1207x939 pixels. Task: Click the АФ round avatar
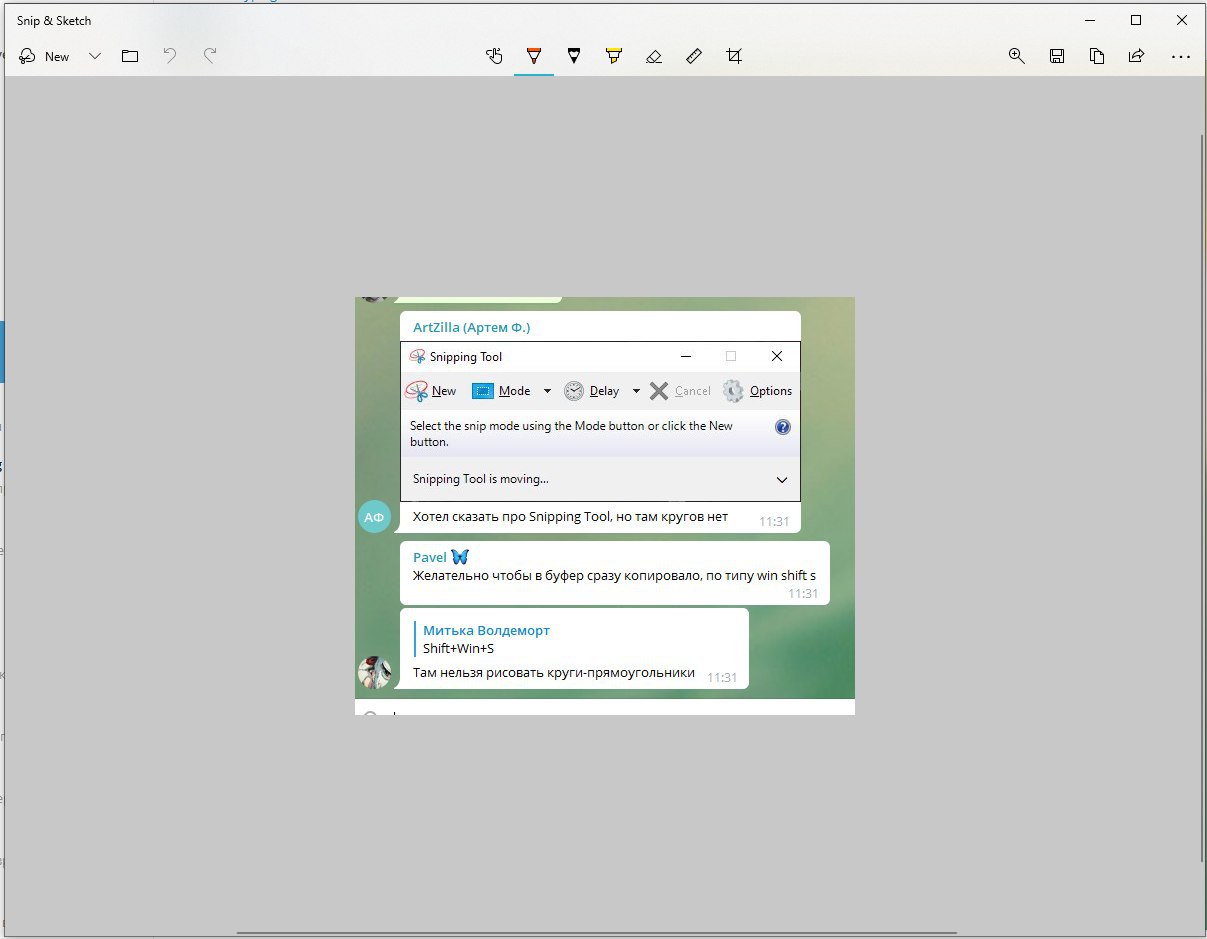pos(374,516)
